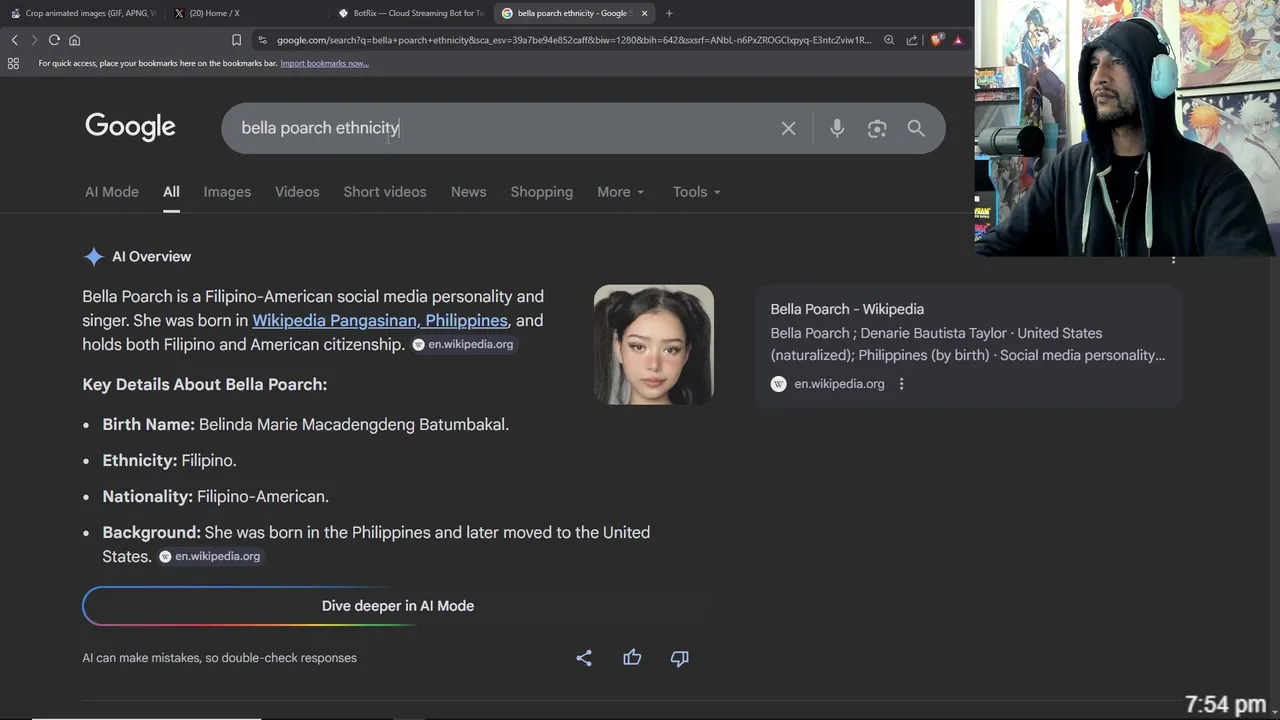Close the bella poarch ethnicity tab
1280x720 pixels.
click(x=644, y=13)
